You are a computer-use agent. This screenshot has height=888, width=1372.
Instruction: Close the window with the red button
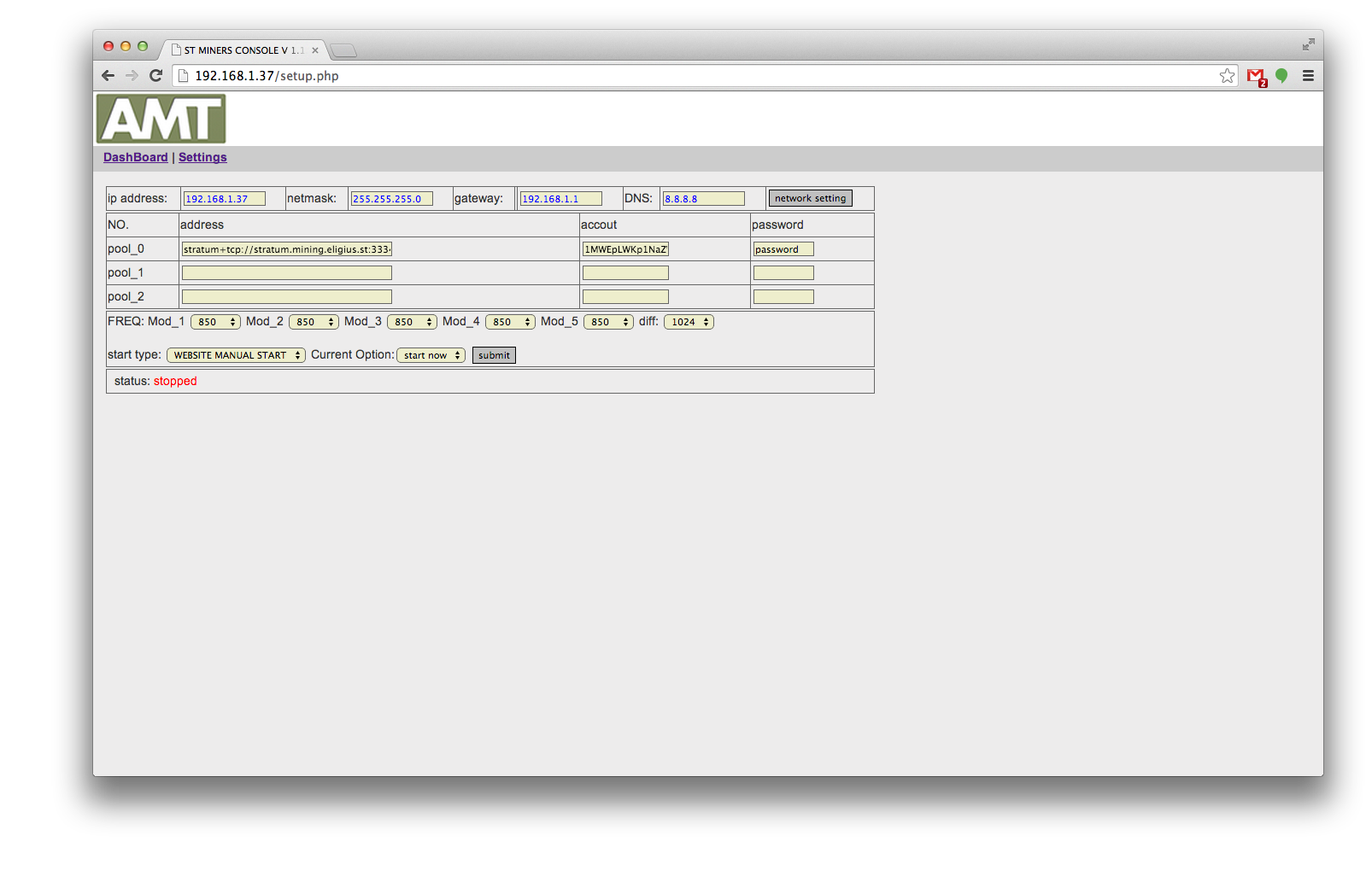108,46
